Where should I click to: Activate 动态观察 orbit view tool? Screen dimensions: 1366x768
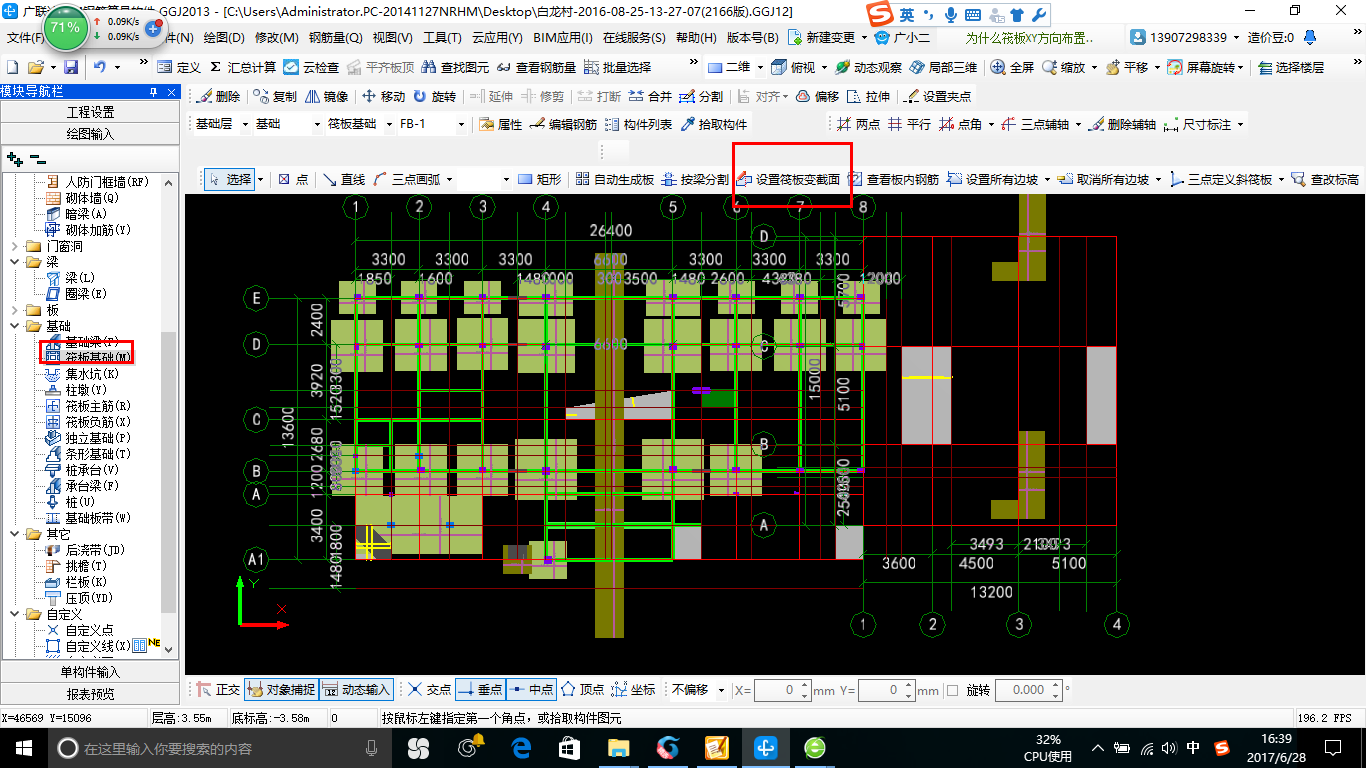(868, 67)
